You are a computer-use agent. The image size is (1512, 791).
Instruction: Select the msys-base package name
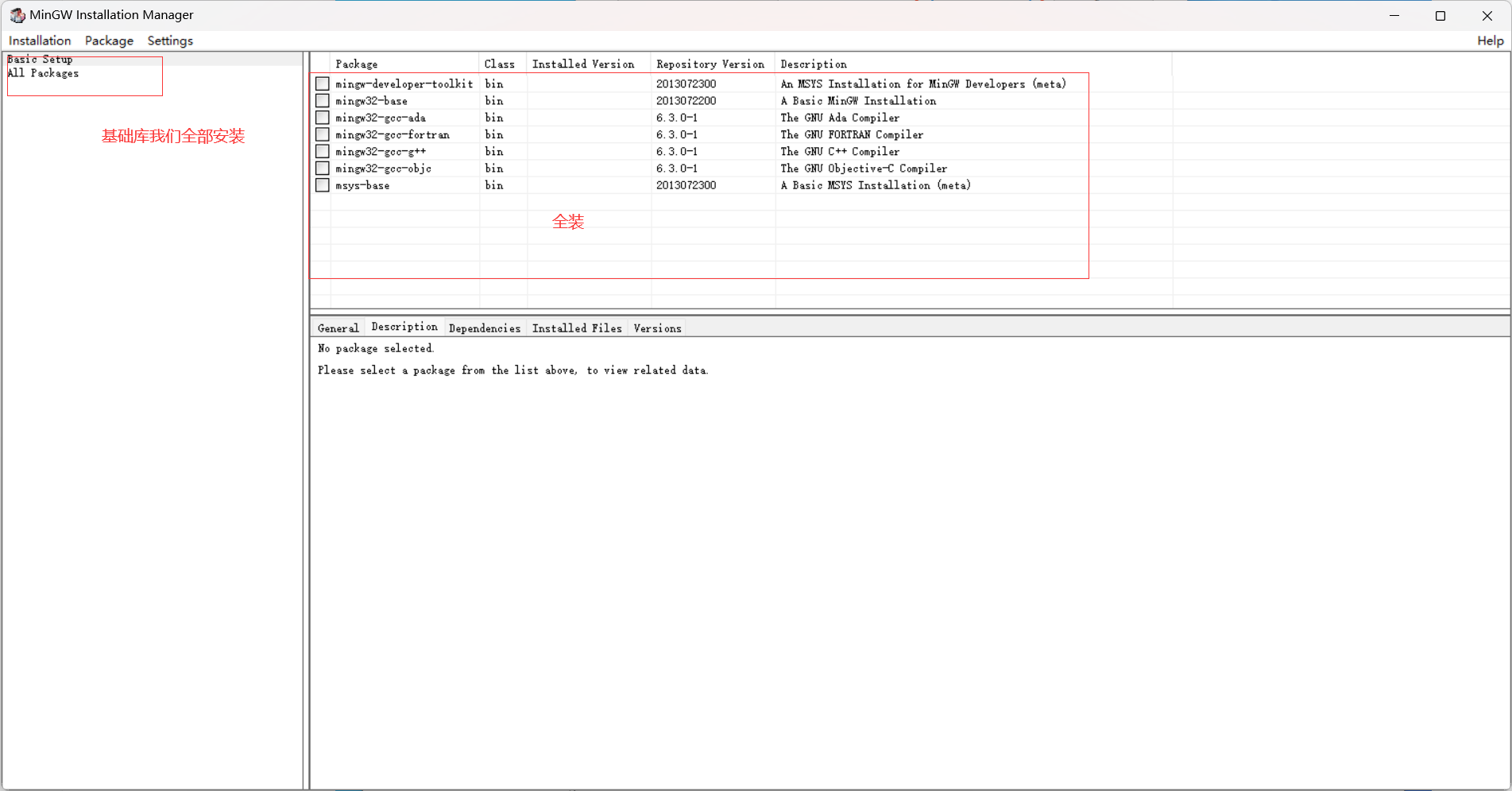coord(362,185)
